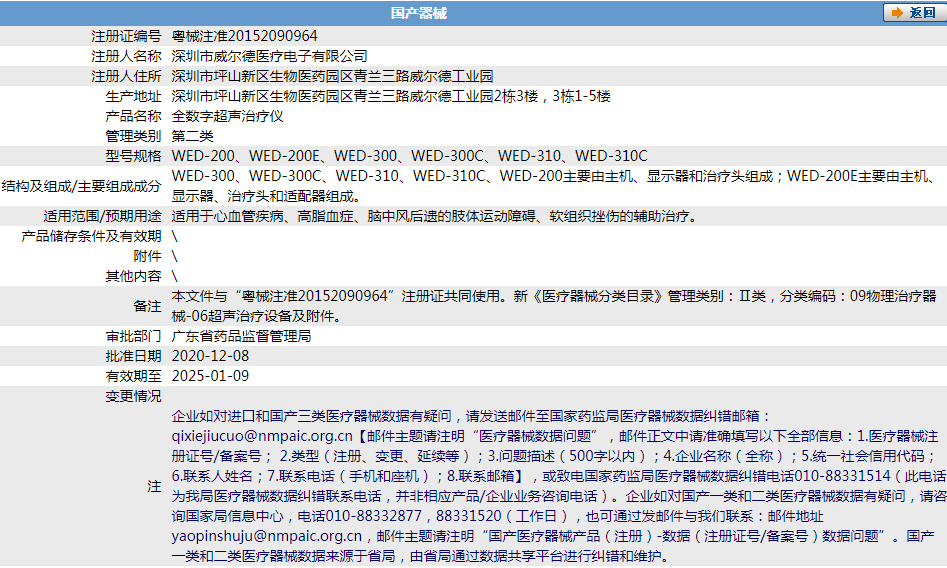947x568 pixels.
Task: Click the 审批部门 label
Action: click(133, 336)
